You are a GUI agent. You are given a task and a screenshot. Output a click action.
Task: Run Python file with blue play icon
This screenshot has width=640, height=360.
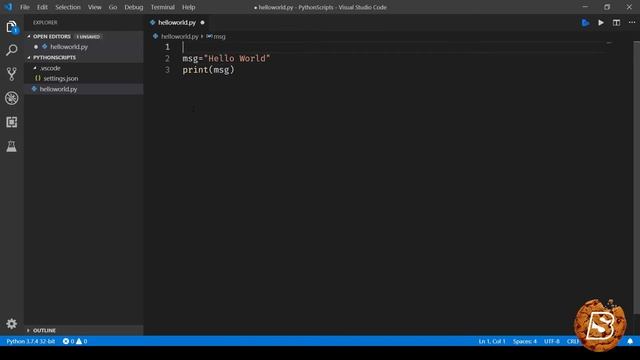[585, 23]
